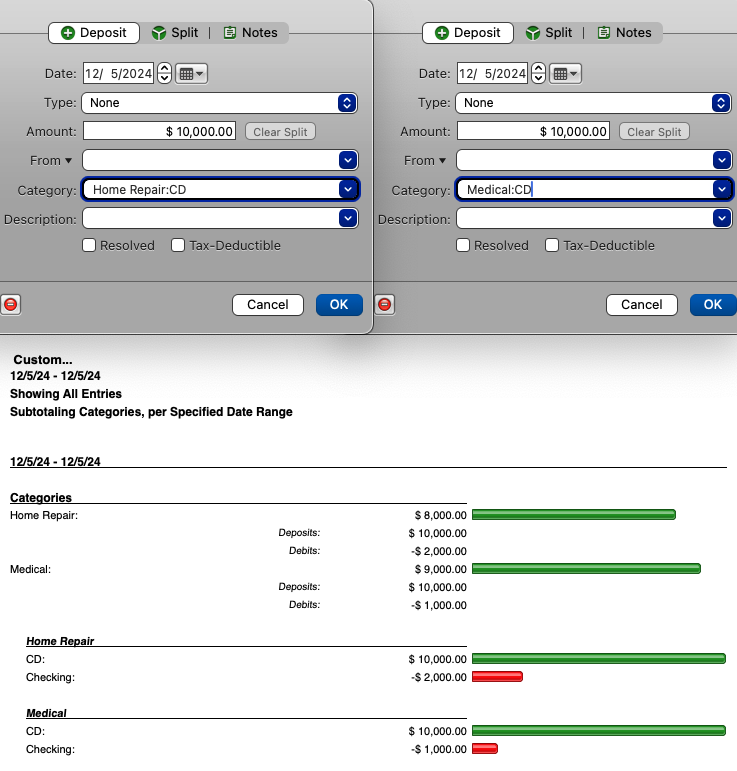Expand the Home Repair:CD category dropdown

[348, 189]
